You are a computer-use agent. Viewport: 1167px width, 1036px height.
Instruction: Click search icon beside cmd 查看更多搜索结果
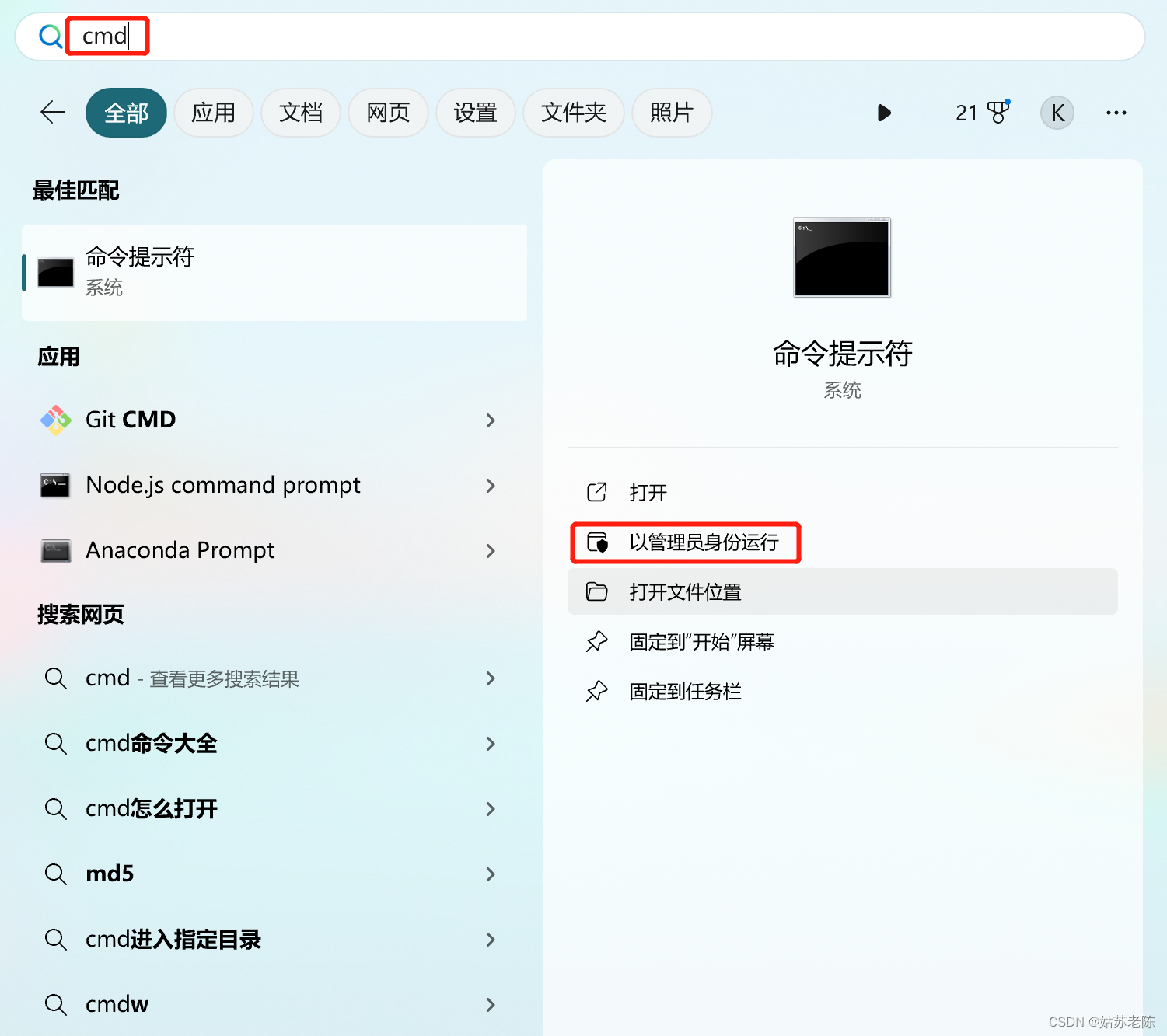55,678
